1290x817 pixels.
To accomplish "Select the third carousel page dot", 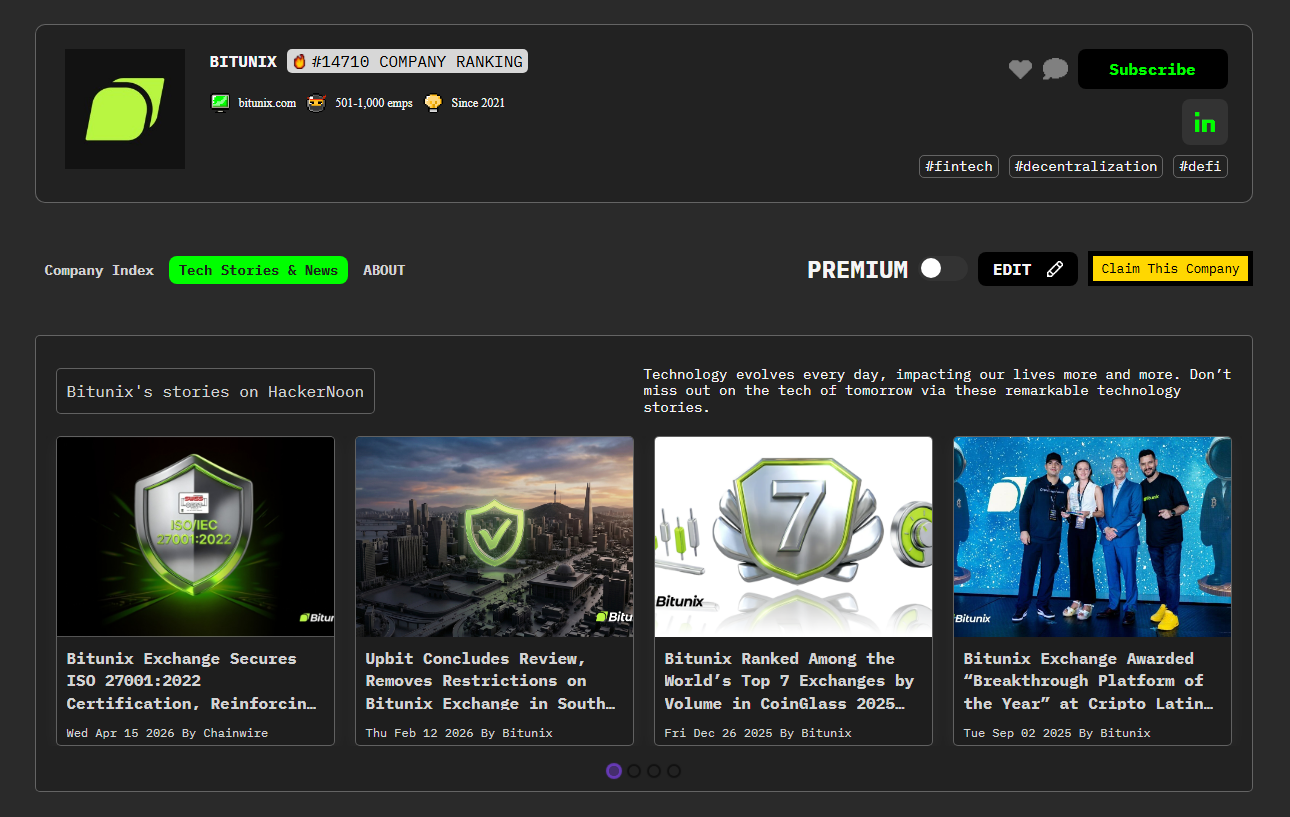I will 654,771.
